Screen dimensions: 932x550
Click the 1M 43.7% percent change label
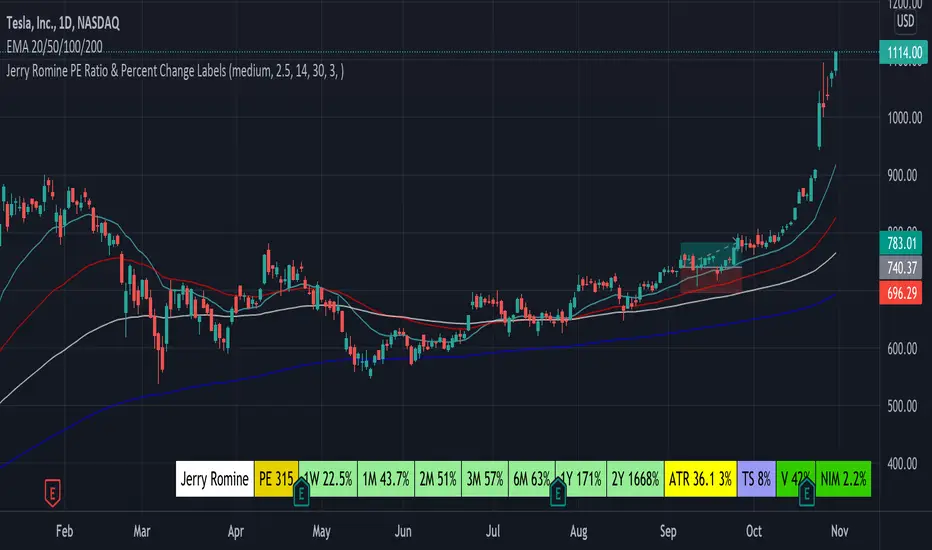[x=386, y=480]
